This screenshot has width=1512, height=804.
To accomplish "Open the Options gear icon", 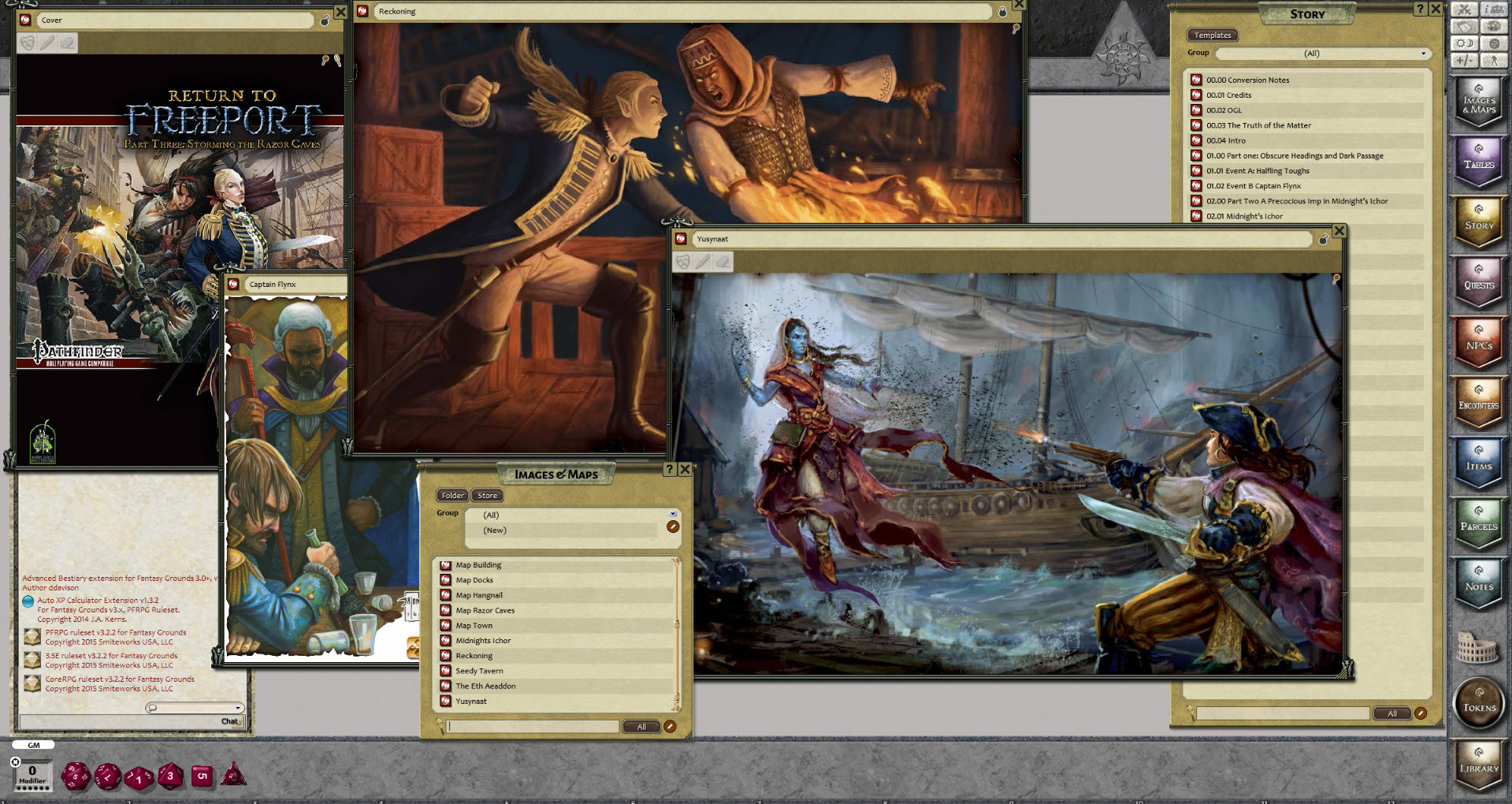I will 1495,43.
